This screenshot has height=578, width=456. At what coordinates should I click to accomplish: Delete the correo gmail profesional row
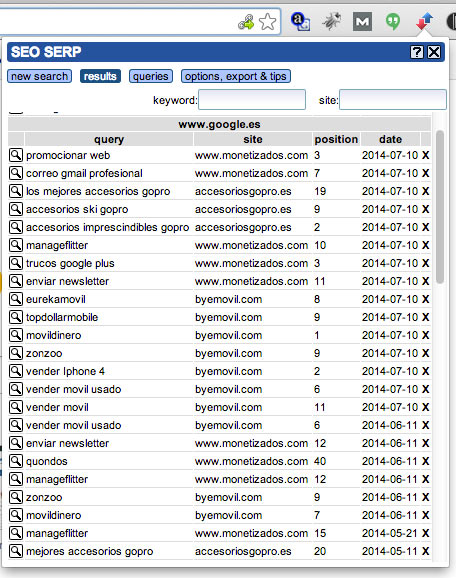(425, 173)
